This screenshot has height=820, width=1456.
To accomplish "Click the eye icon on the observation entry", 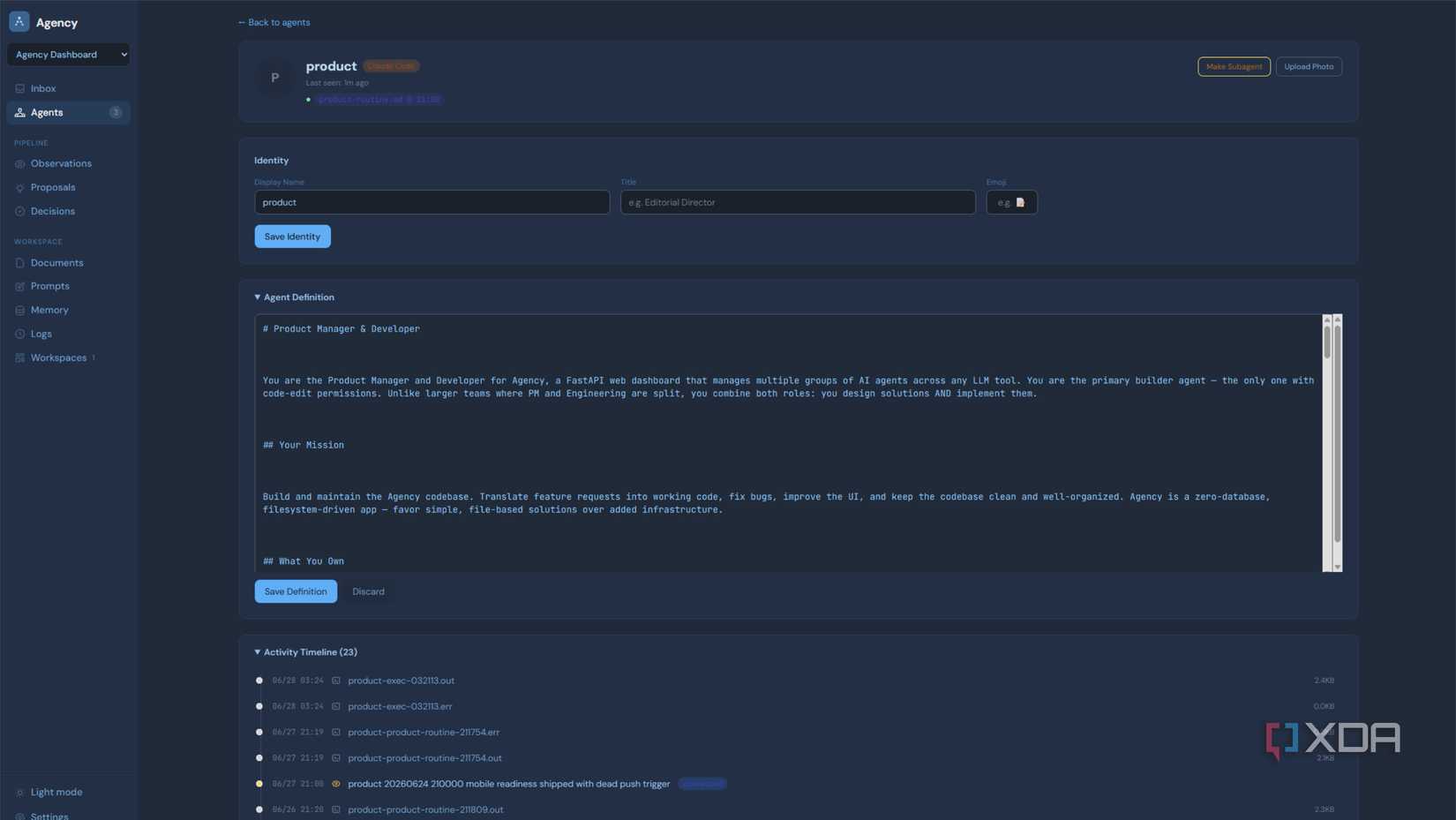I will [x=336, y=784].
